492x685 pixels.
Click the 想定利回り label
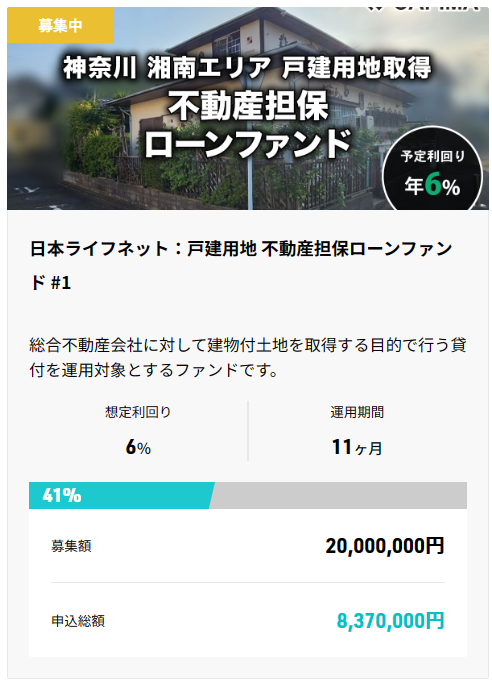tap(138, 412)
